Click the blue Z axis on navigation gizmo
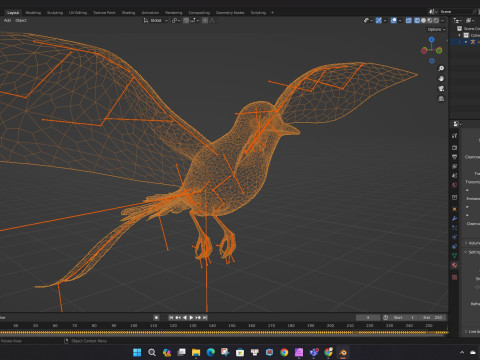This screenshot has height=360, width=480. [x=432, y=39]
